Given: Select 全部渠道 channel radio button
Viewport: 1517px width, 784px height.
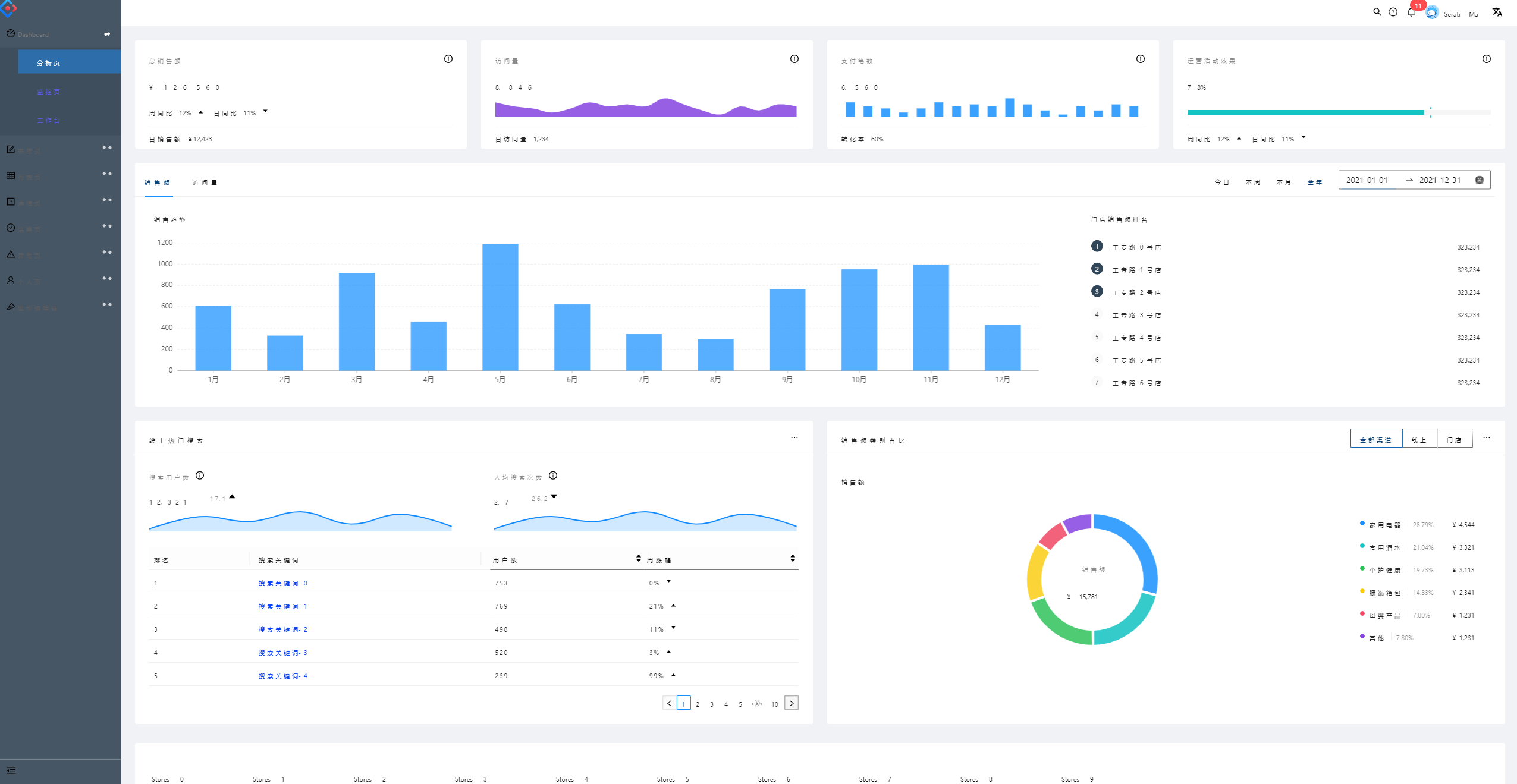Looking at the screenshot, I should [x=1375, y=439].
